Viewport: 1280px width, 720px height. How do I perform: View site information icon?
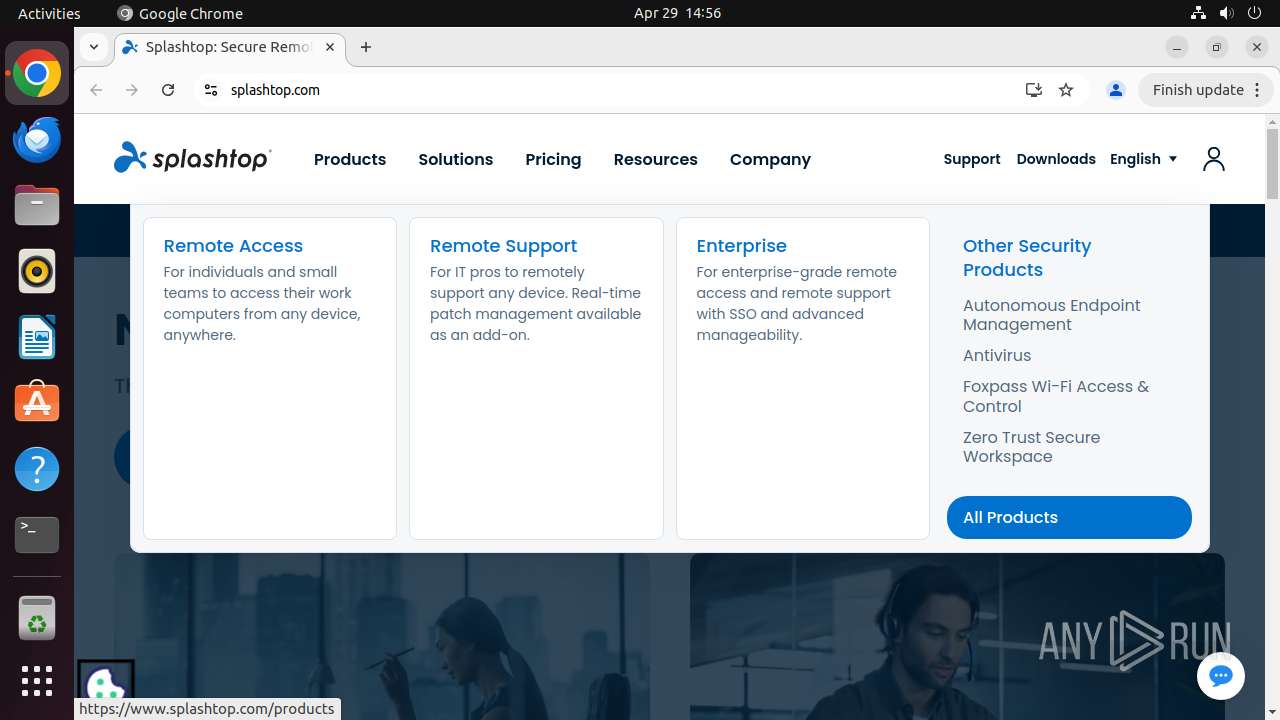click(x=210, y=90)
